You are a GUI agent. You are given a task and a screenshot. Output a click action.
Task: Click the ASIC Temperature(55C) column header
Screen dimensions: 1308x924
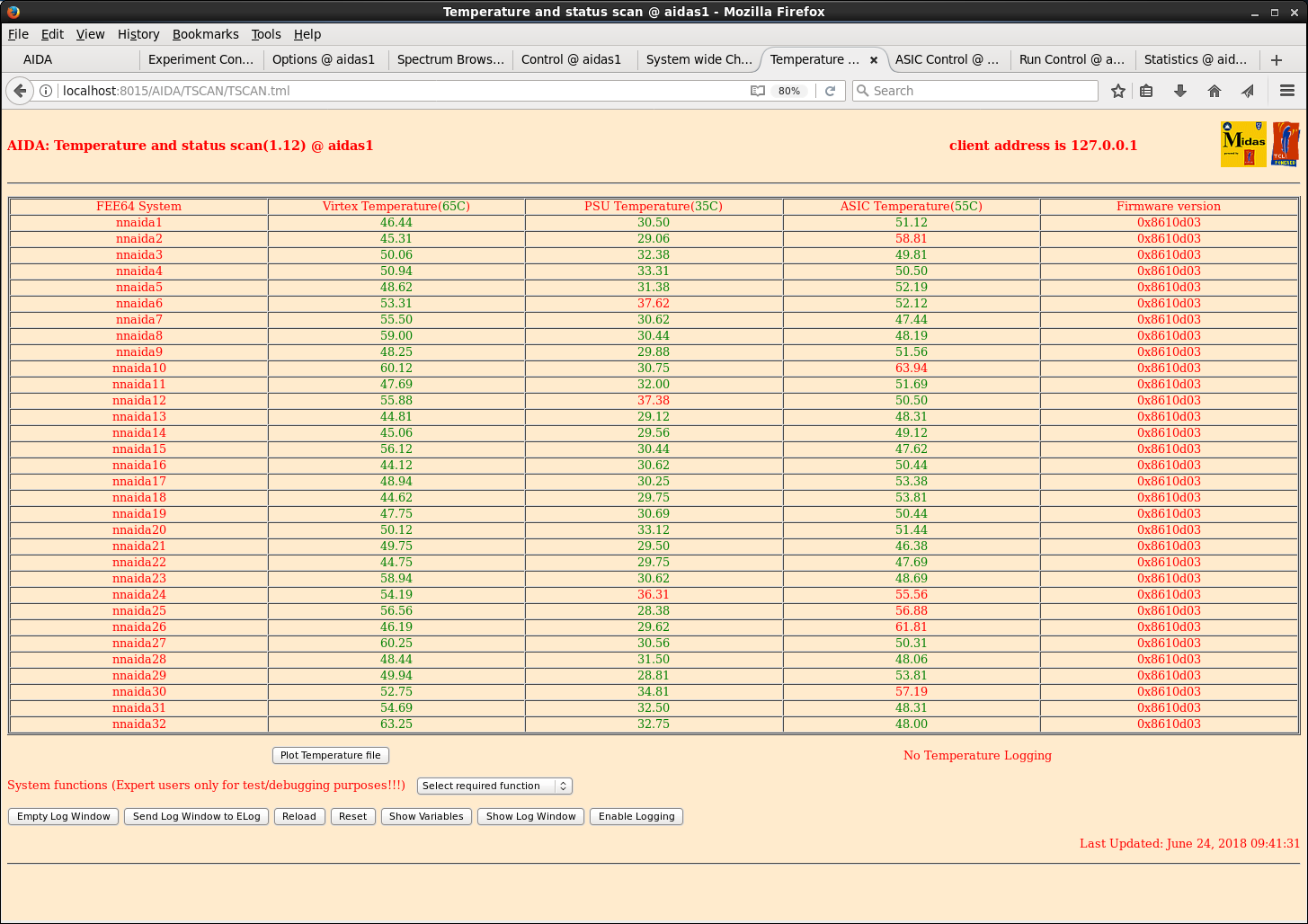(x=912, y=207)
